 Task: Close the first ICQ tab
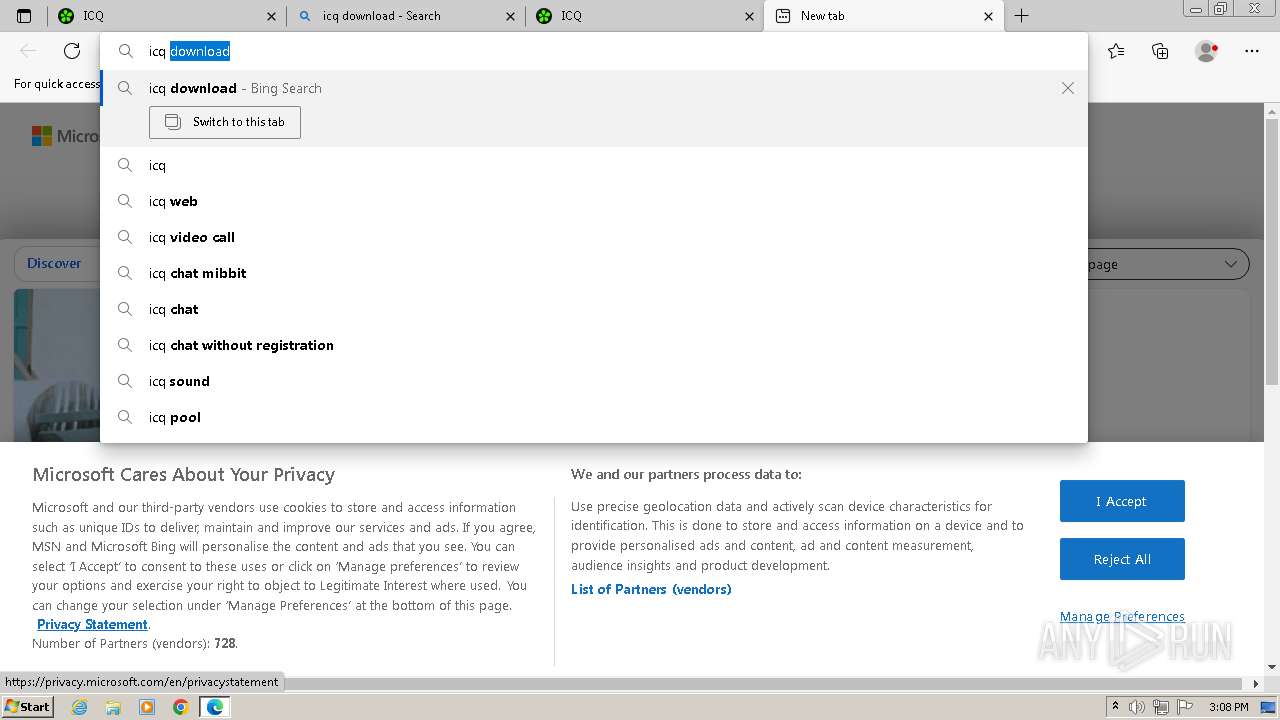pos(272,16)
